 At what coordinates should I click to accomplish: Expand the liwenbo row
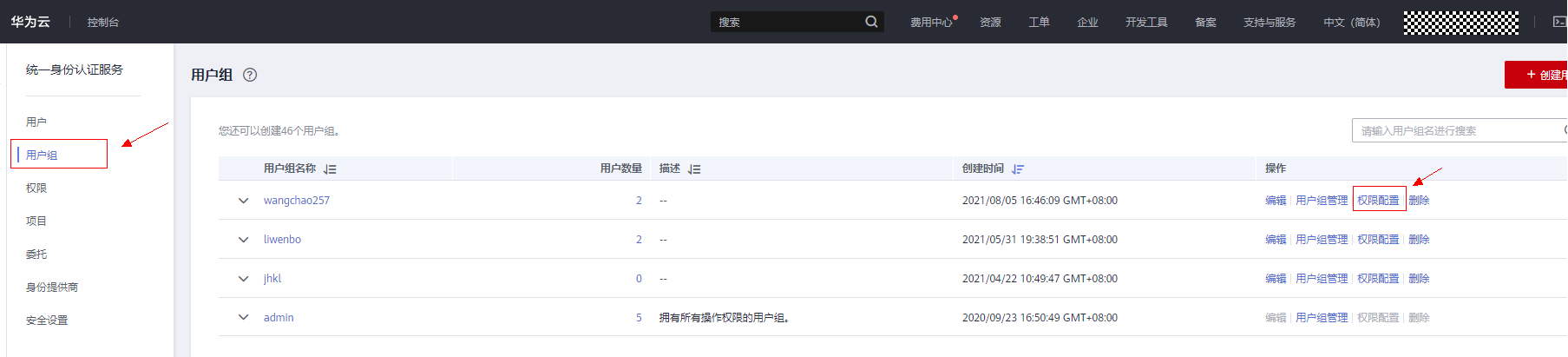coord(244,240)
